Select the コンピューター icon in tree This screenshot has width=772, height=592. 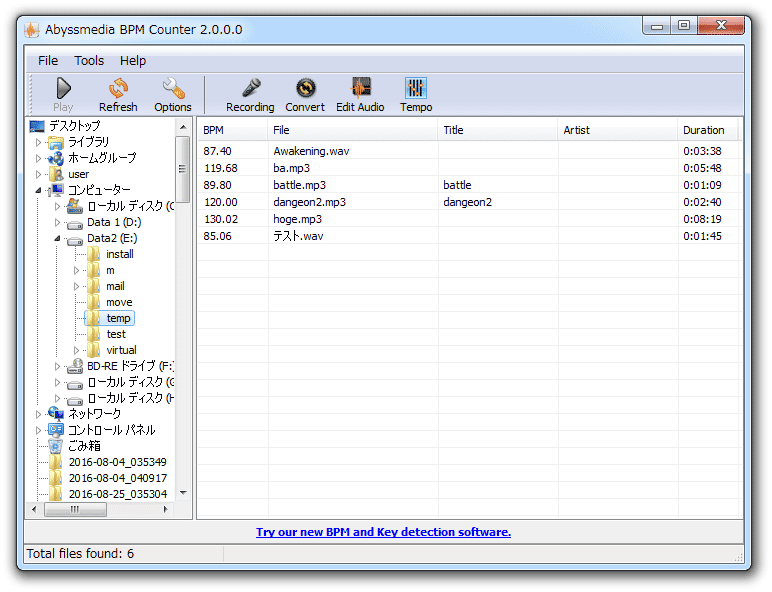coord(56,190)
